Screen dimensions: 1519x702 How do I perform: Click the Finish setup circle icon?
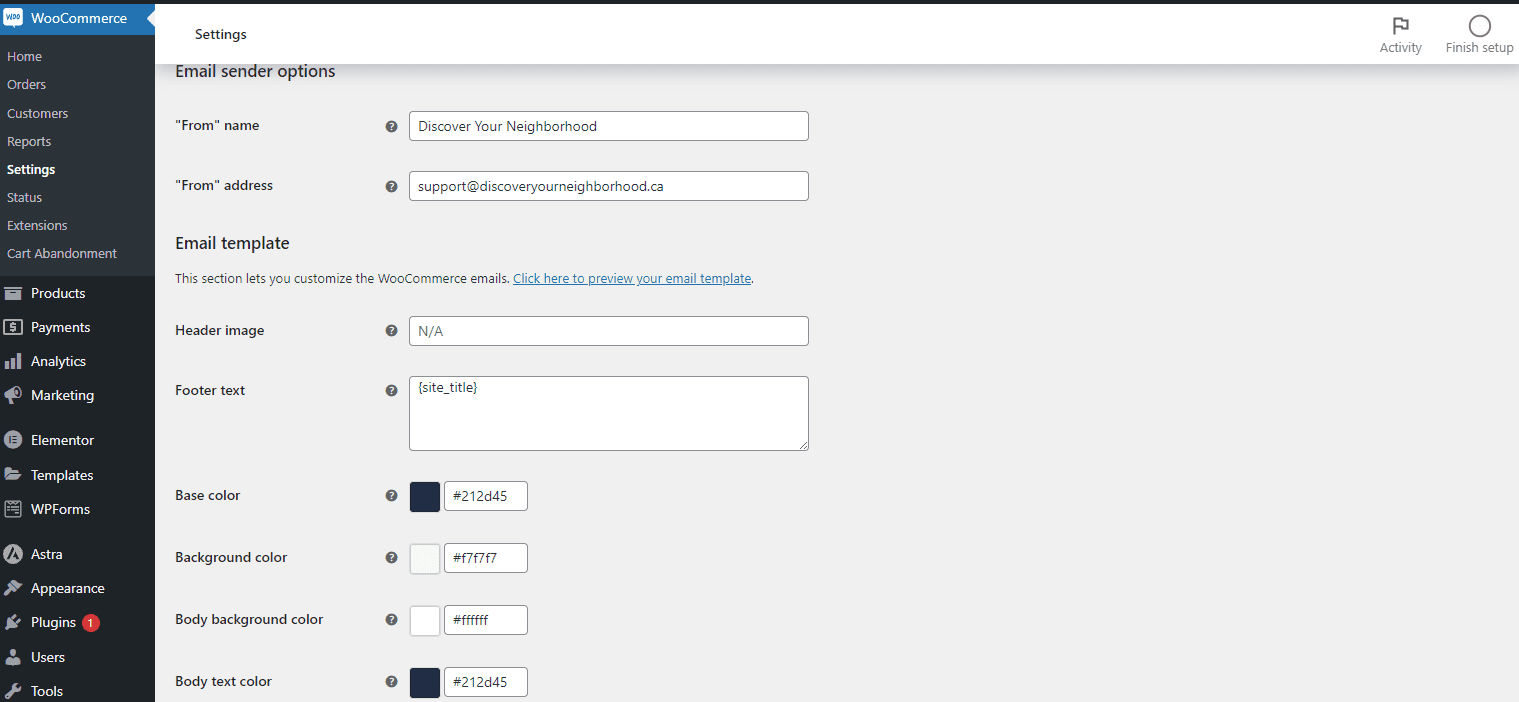[1479, 27]
